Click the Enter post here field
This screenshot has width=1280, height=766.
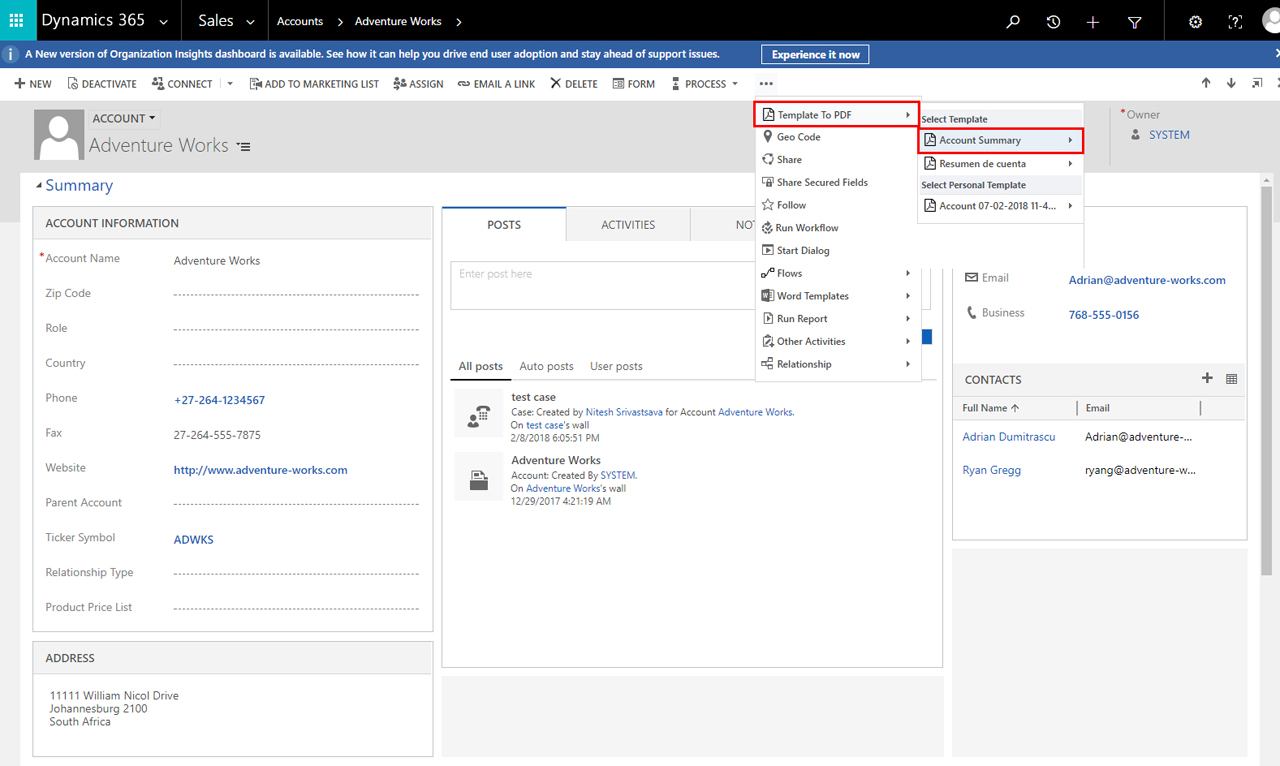pyautogui.click(x=600, y=285)
